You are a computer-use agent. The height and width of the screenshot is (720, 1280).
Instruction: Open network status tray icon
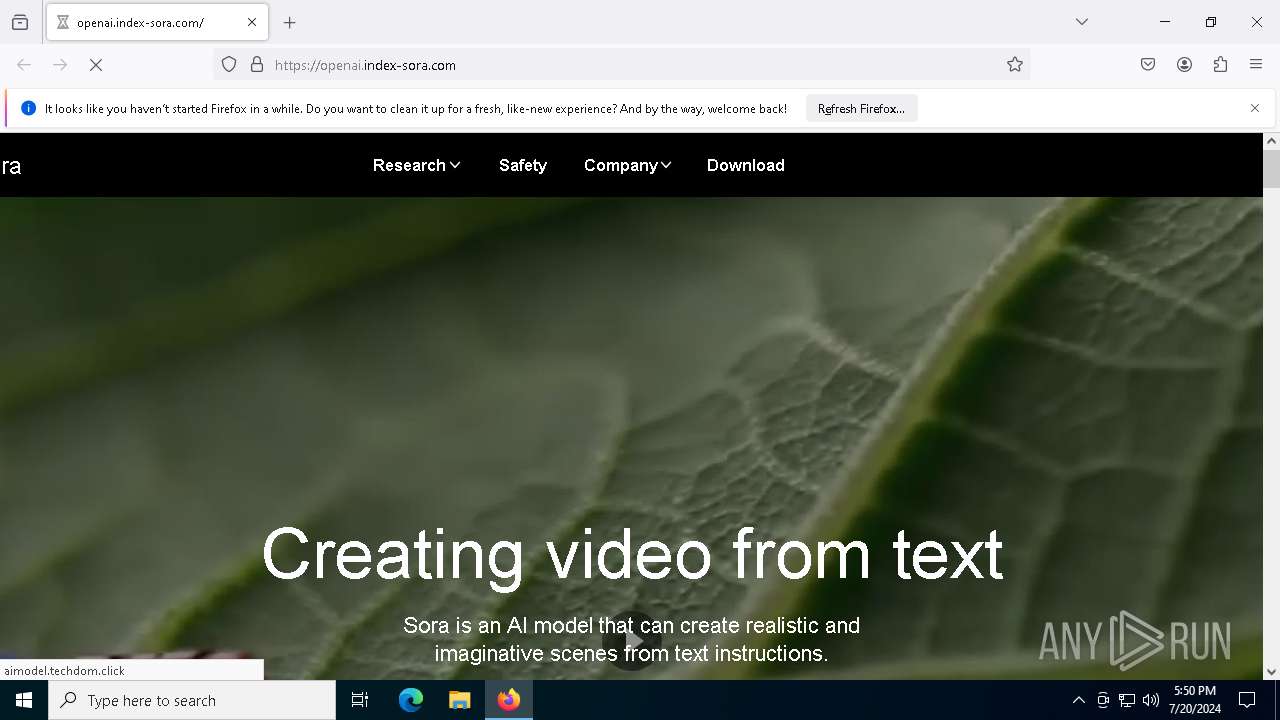click(x=1127, y=701)
